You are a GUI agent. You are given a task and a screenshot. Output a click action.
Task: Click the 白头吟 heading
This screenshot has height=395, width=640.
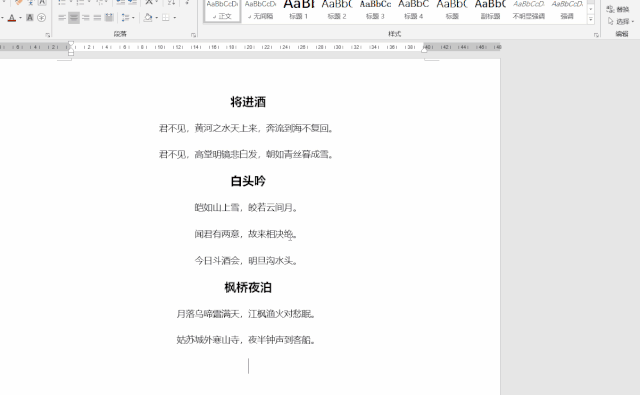pyautogui.click(x=248, y=181)
